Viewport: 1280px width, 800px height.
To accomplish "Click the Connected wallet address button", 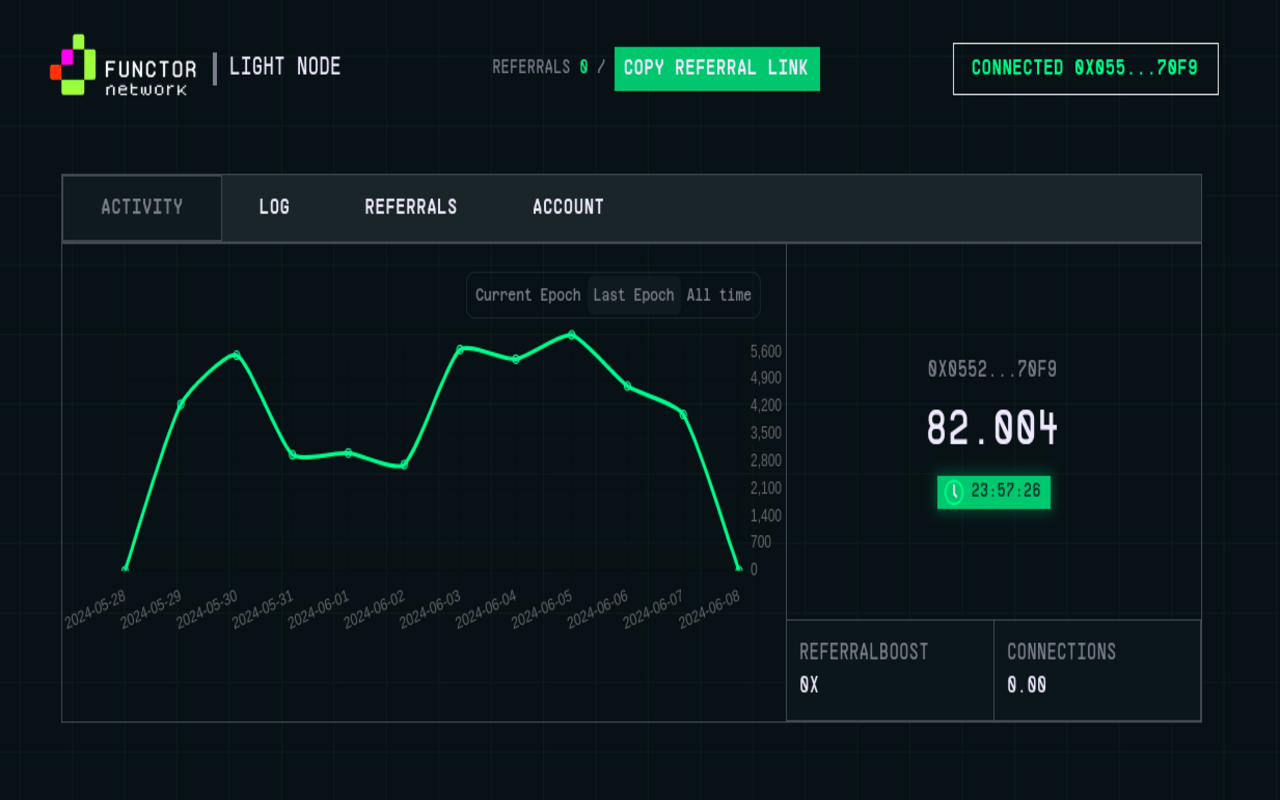I will (1085, 68).
